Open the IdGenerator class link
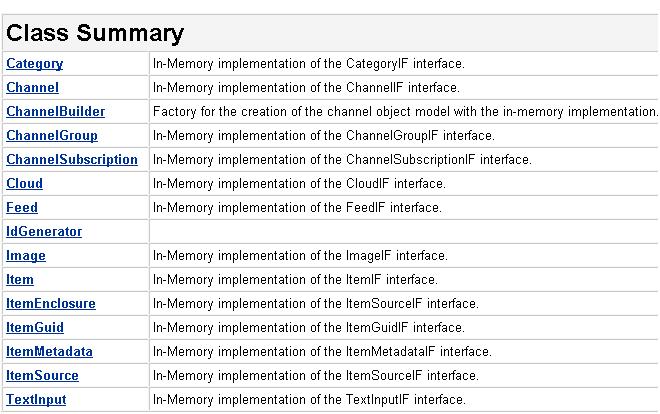The height and width of the screenshot is (414, 660). click(44, 231)
